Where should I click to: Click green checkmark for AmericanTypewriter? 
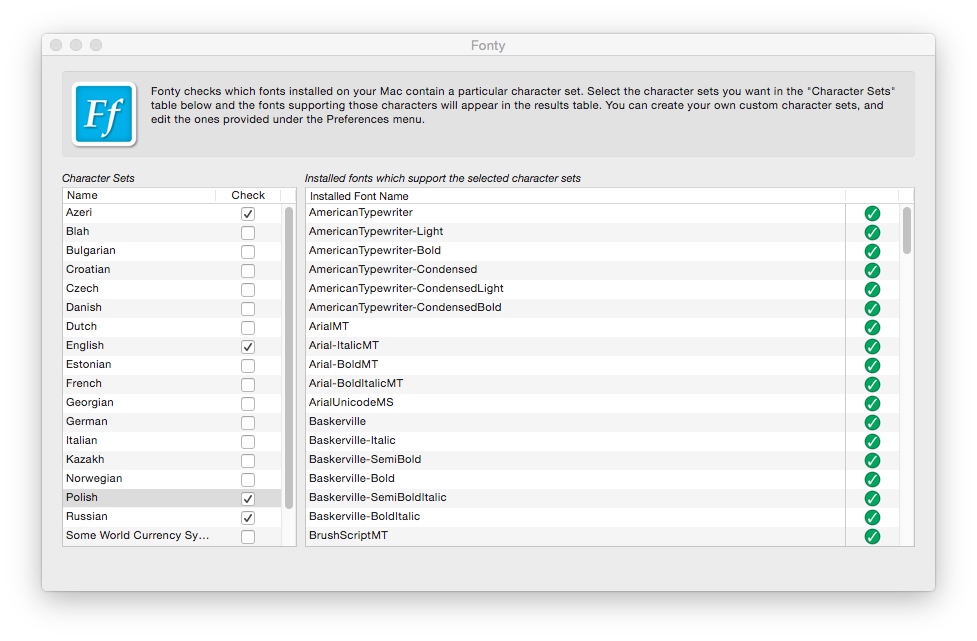click(872, 214)
